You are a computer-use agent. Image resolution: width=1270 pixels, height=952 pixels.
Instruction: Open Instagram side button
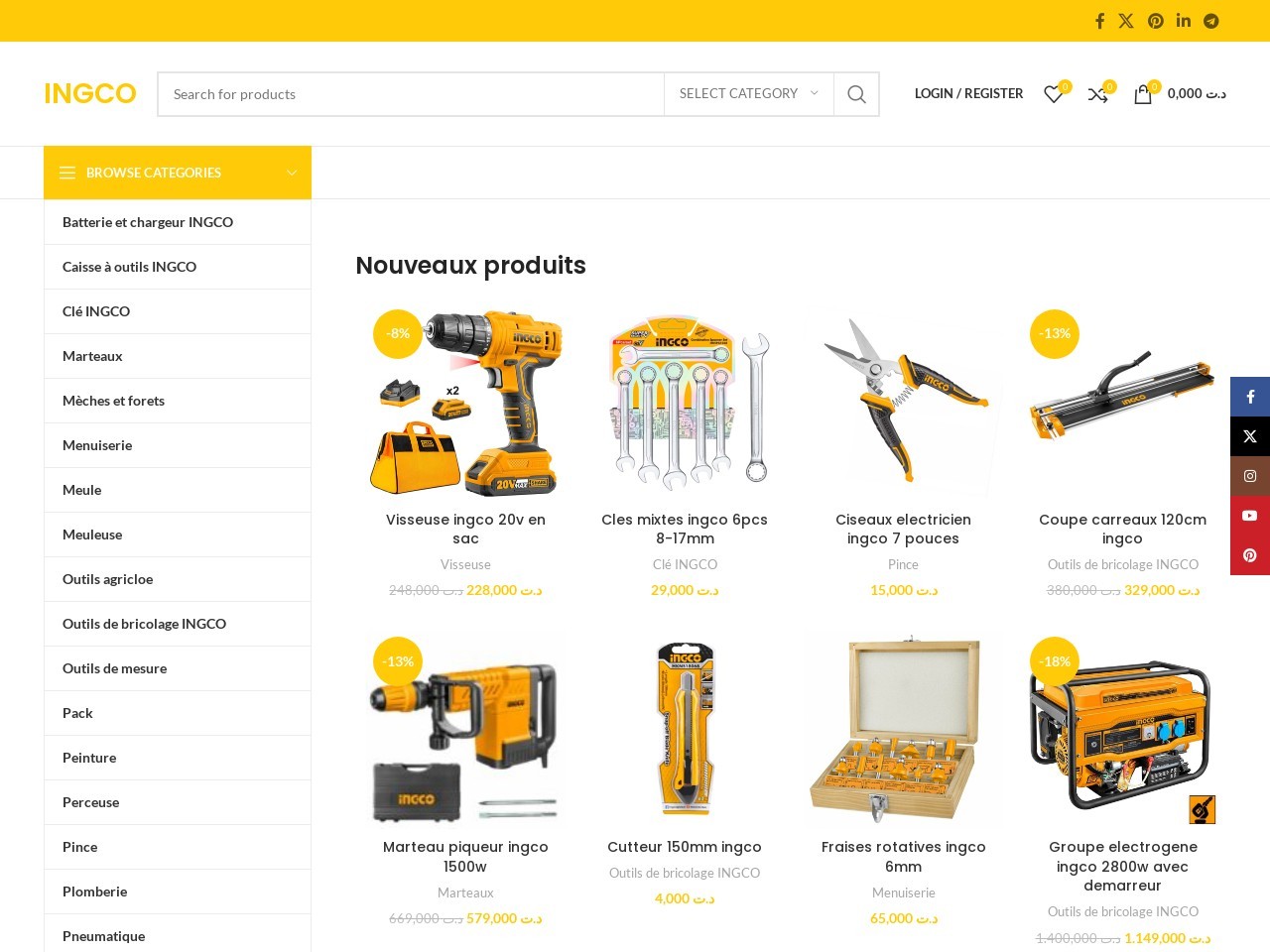pos(1250,476)
